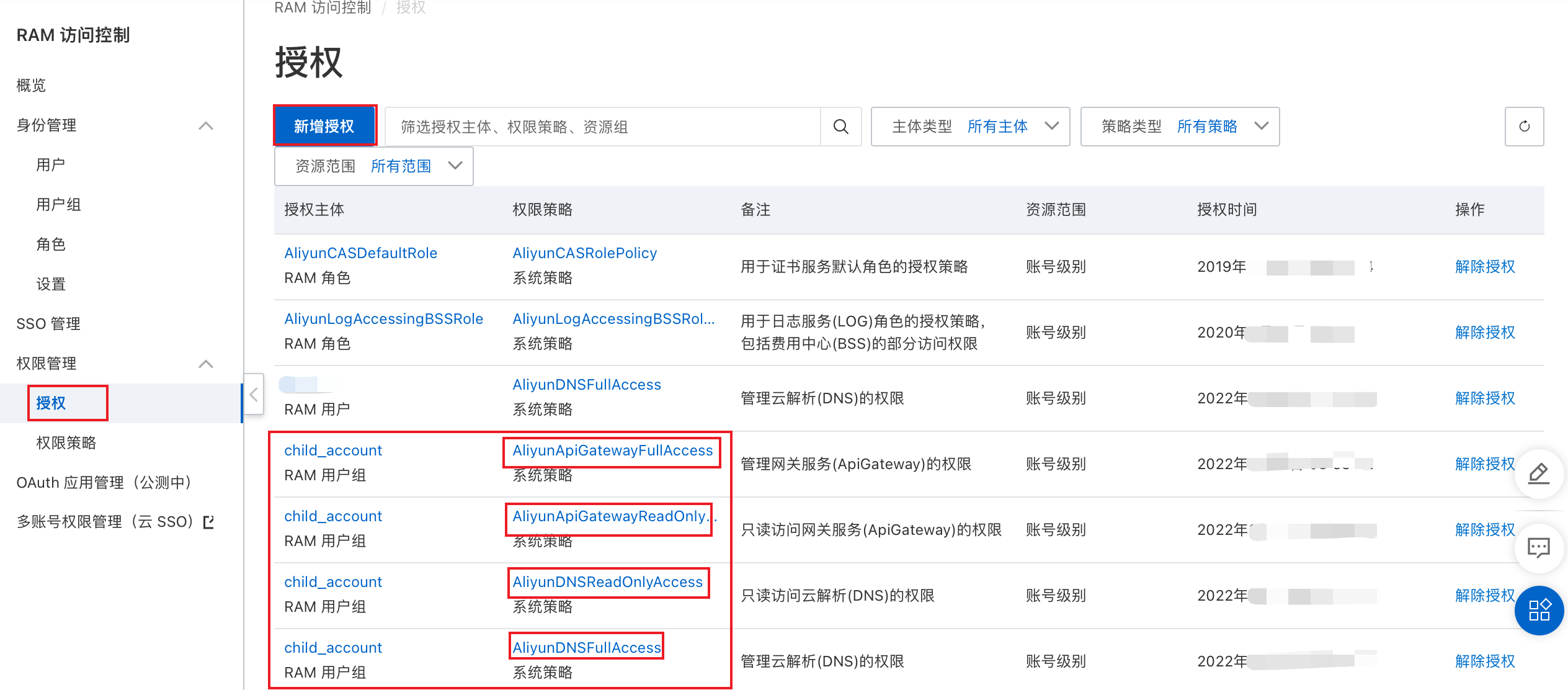This screenshot has height=690, width=1568.
Task: Click the note 只读访问网关服务(ApiGateway)的权限
Action: pyautogui.click(x=871, y=530)
